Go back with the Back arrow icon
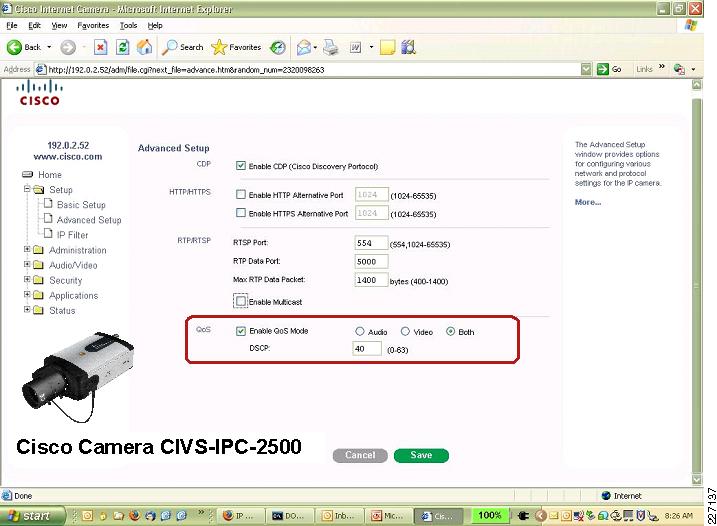The height and width of the screenshot is (526, 717). point(14,47)
